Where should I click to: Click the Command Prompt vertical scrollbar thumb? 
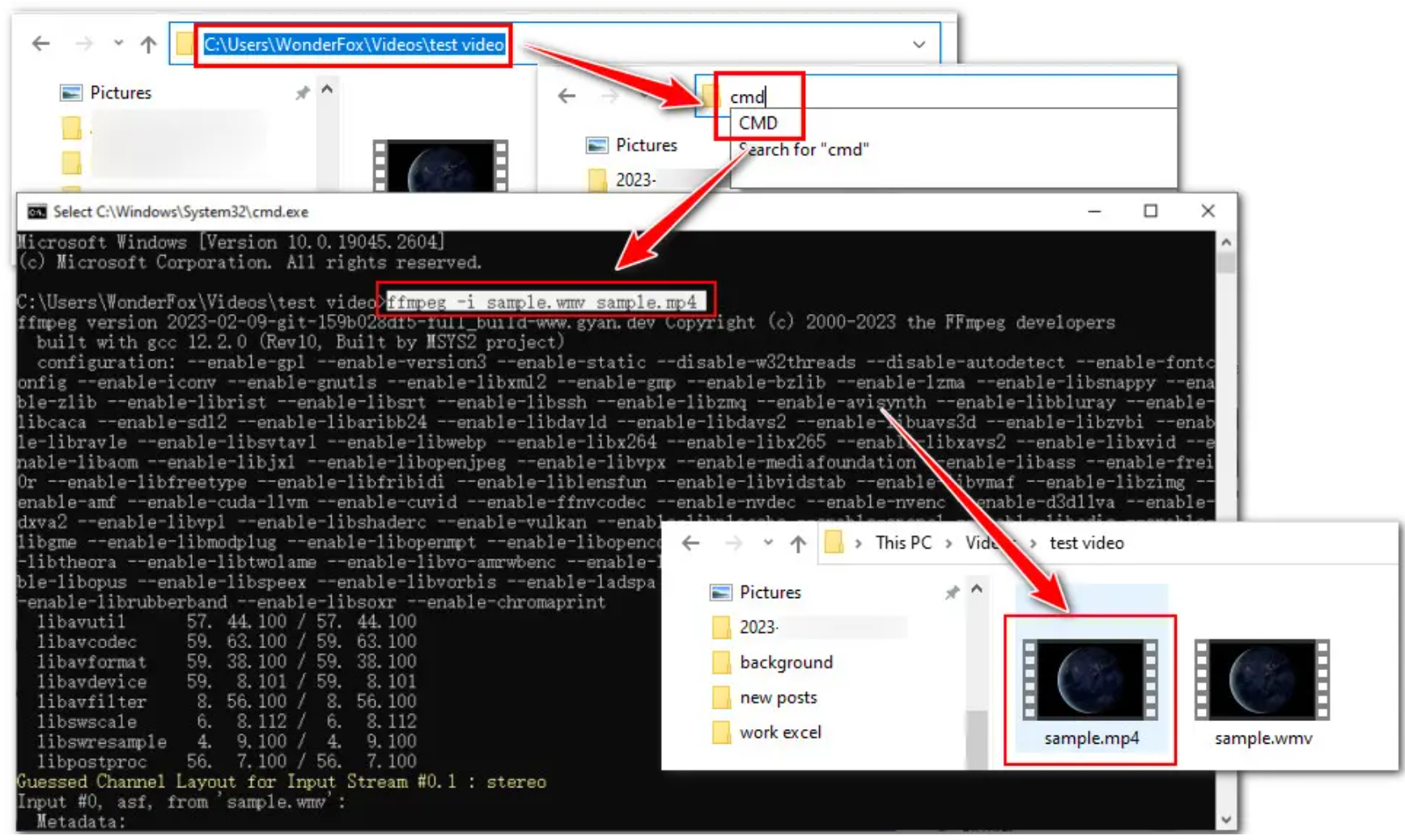click(1225, 263)
